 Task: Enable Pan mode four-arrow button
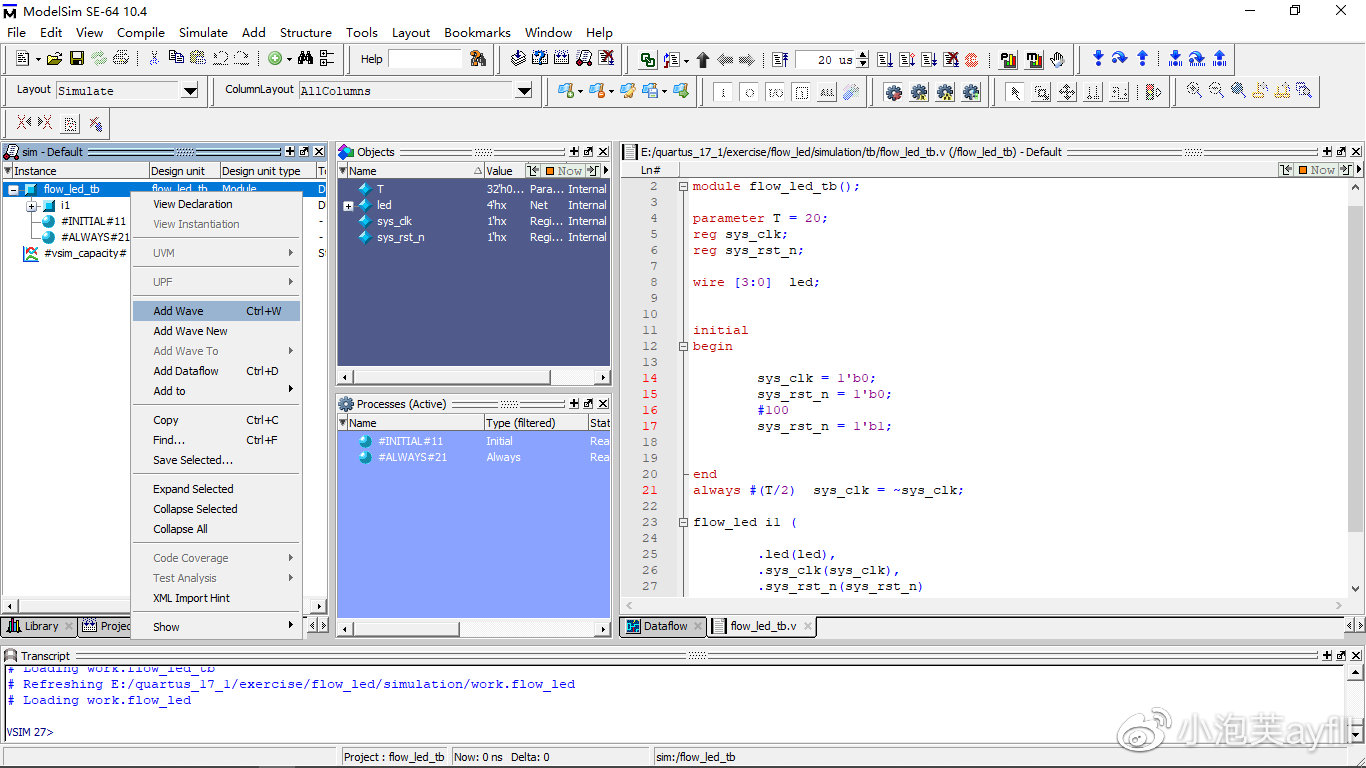[x=1067, y=93]
